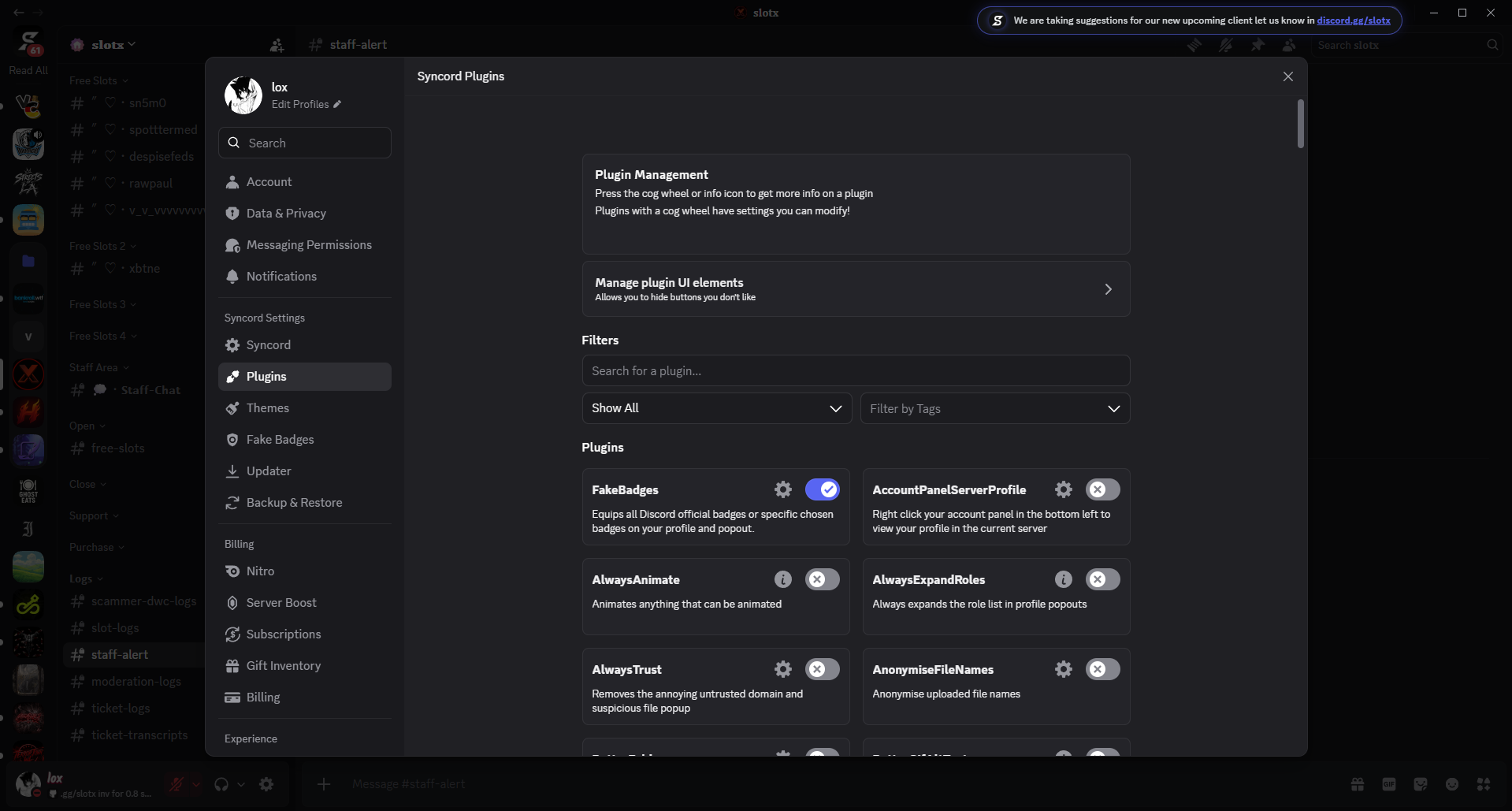The image size is (1512, 811).
Task: Open the Account settings tab
Action: point(305,182)
